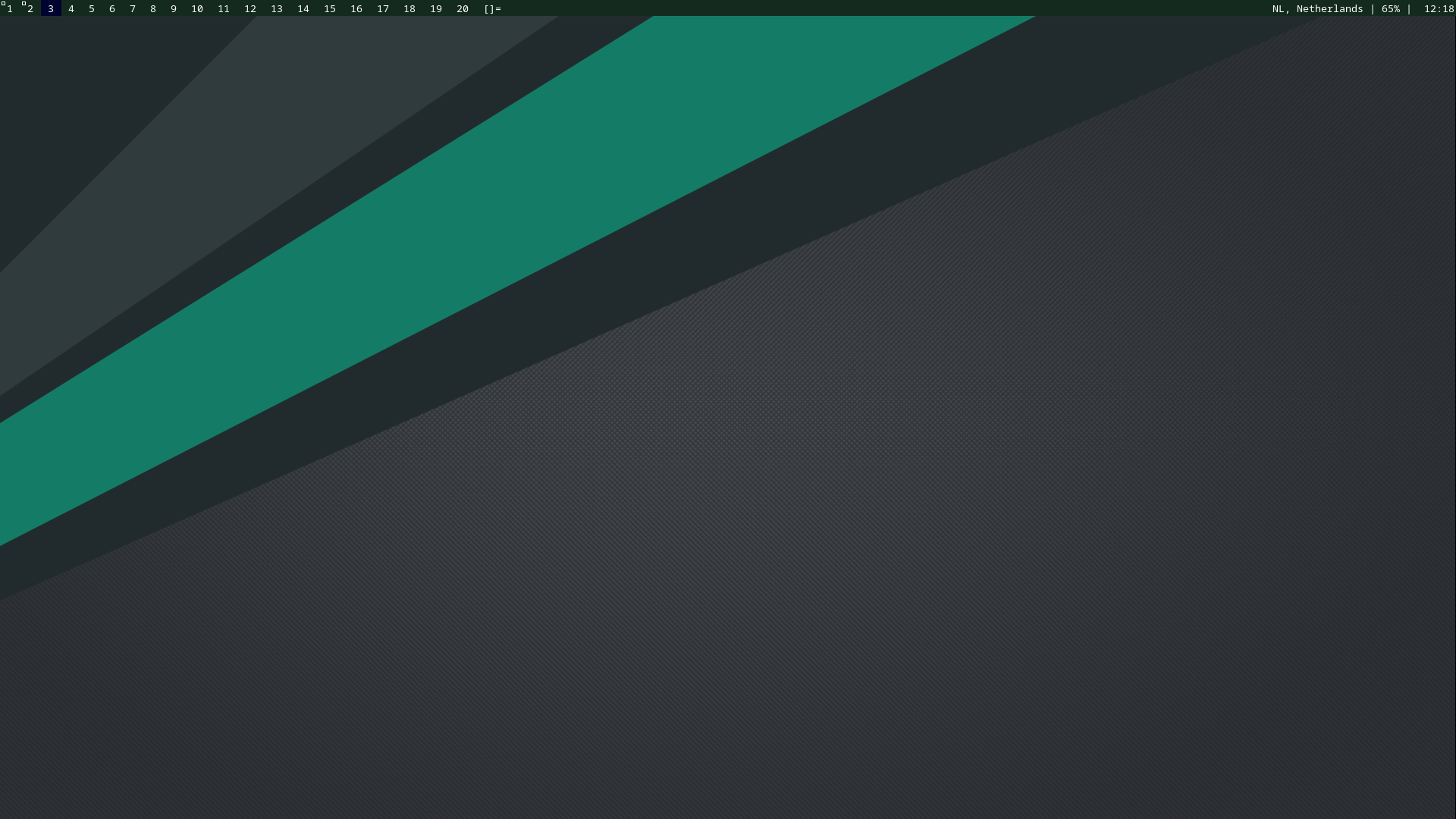Select tag 9
Image resolution: width=1456 pixels, height=819 pixels.
click(x=174, y=9)
